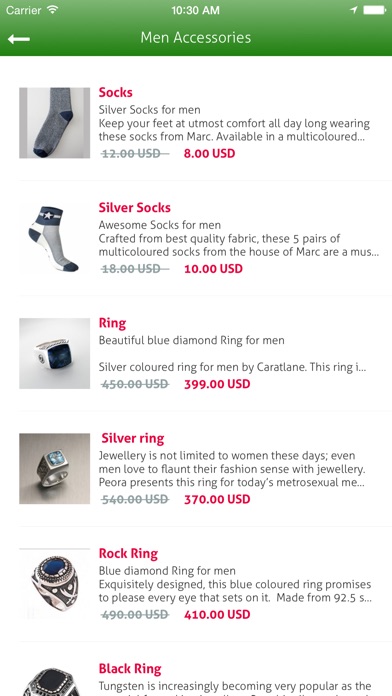Tap the 410.00 USD Rock Ring price
392x696 pixels.
coord(217,615)
